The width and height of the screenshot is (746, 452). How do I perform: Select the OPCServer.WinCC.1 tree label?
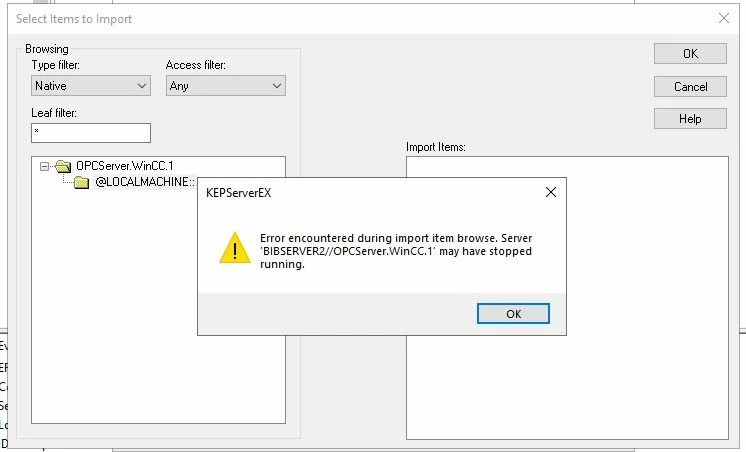[x=125, y=166]
